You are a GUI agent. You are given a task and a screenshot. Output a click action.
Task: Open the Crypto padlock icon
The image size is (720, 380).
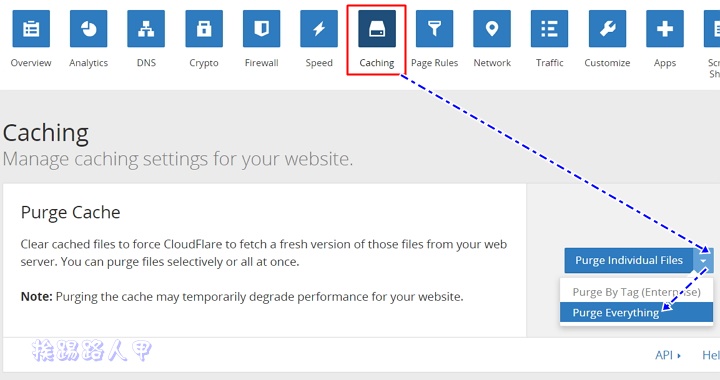(x=204, y=28)
